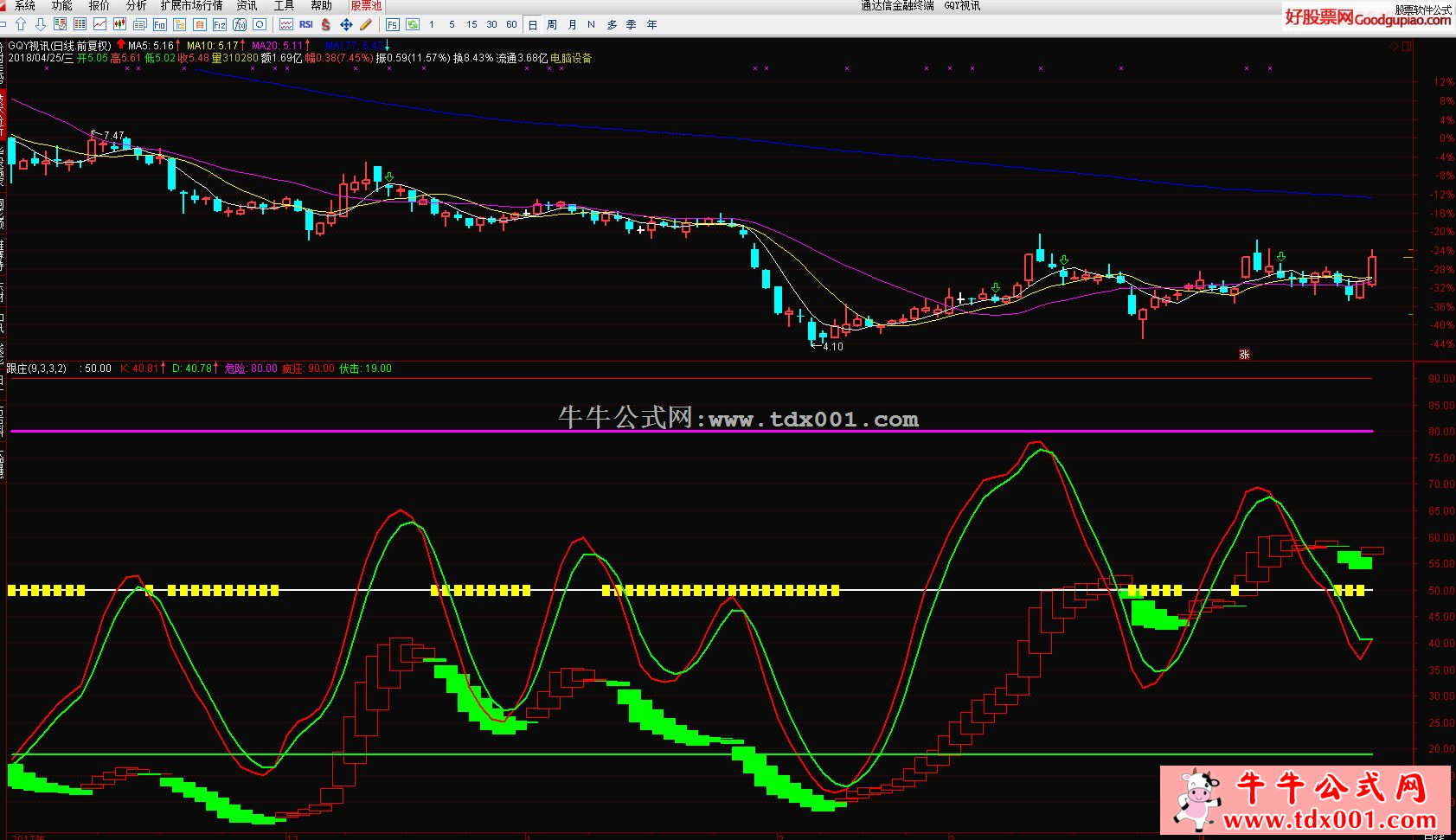Open the grid quote table icon

tap(80, 24)
